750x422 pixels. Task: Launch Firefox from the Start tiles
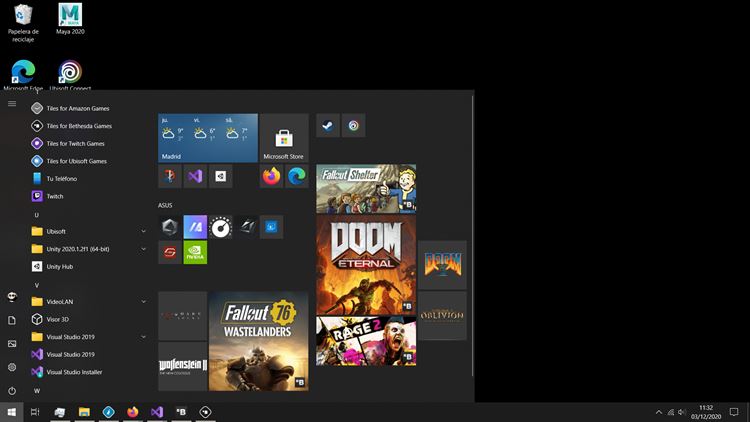pyautogui.click(x=271, y=176)
